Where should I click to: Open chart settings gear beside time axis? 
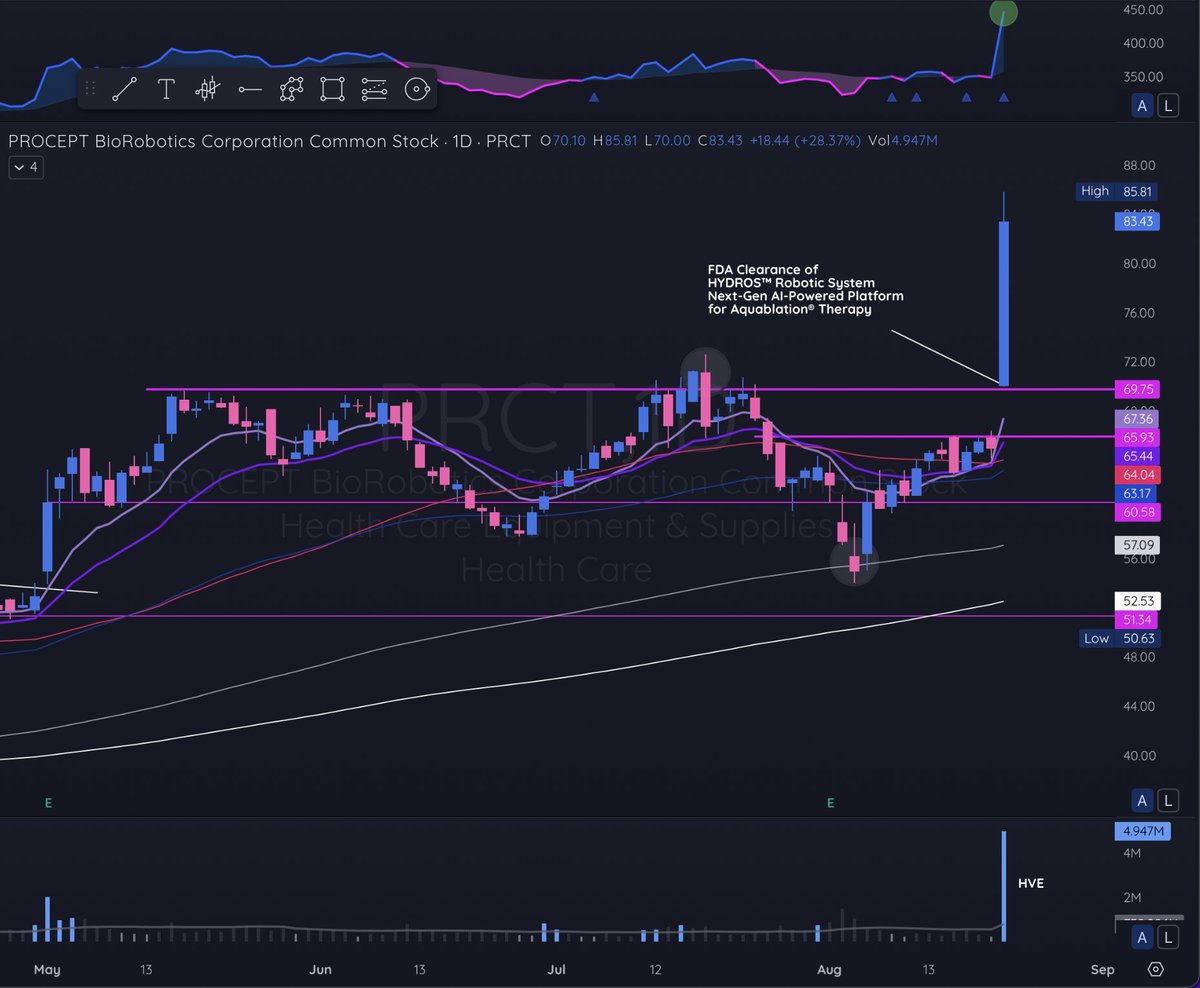point(1157,969)
